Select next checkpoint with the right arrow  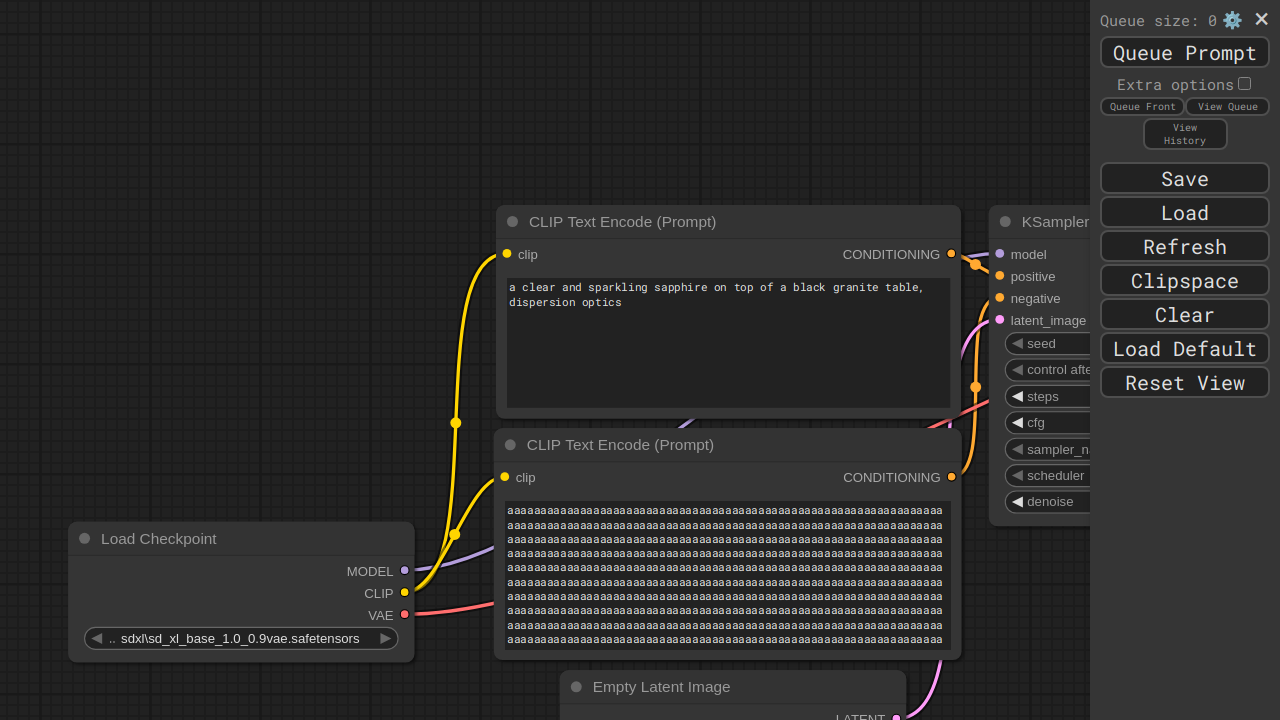coord(386,639)
